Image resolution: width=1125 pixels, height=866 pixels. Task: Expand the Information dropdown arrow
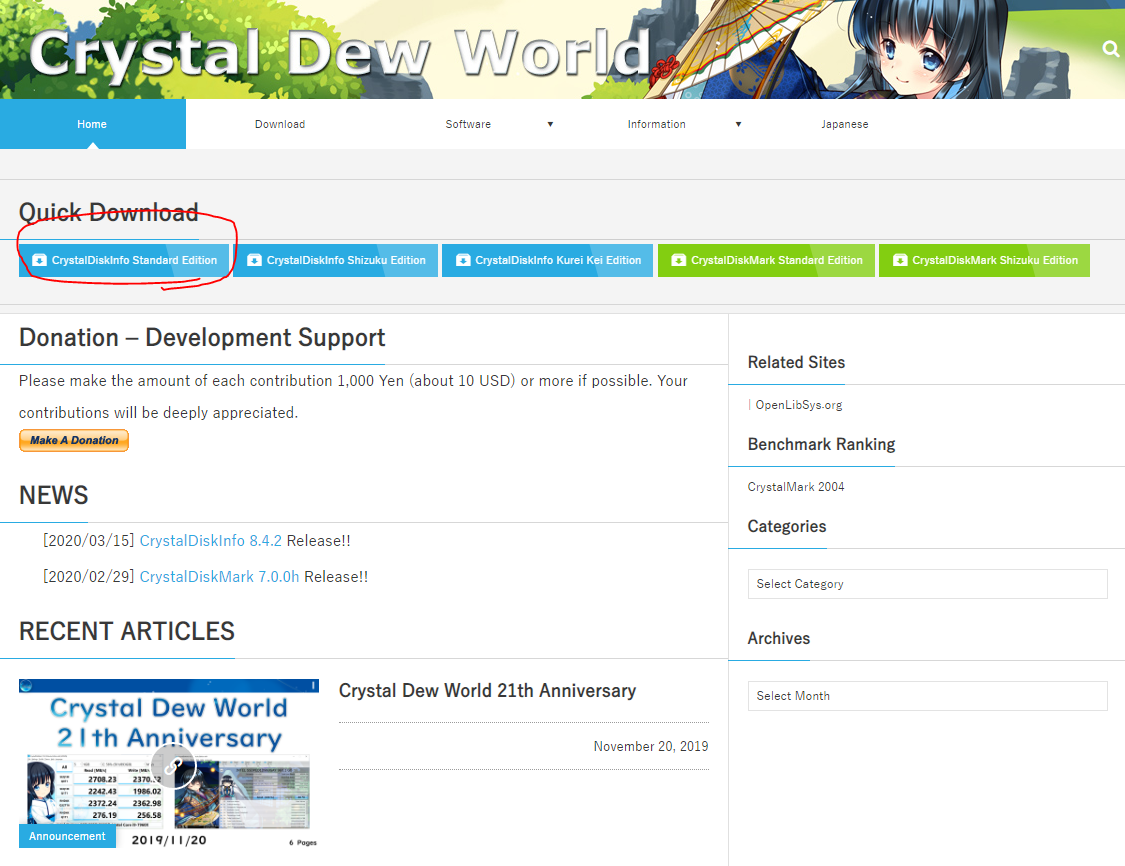(x=738, y=124)
